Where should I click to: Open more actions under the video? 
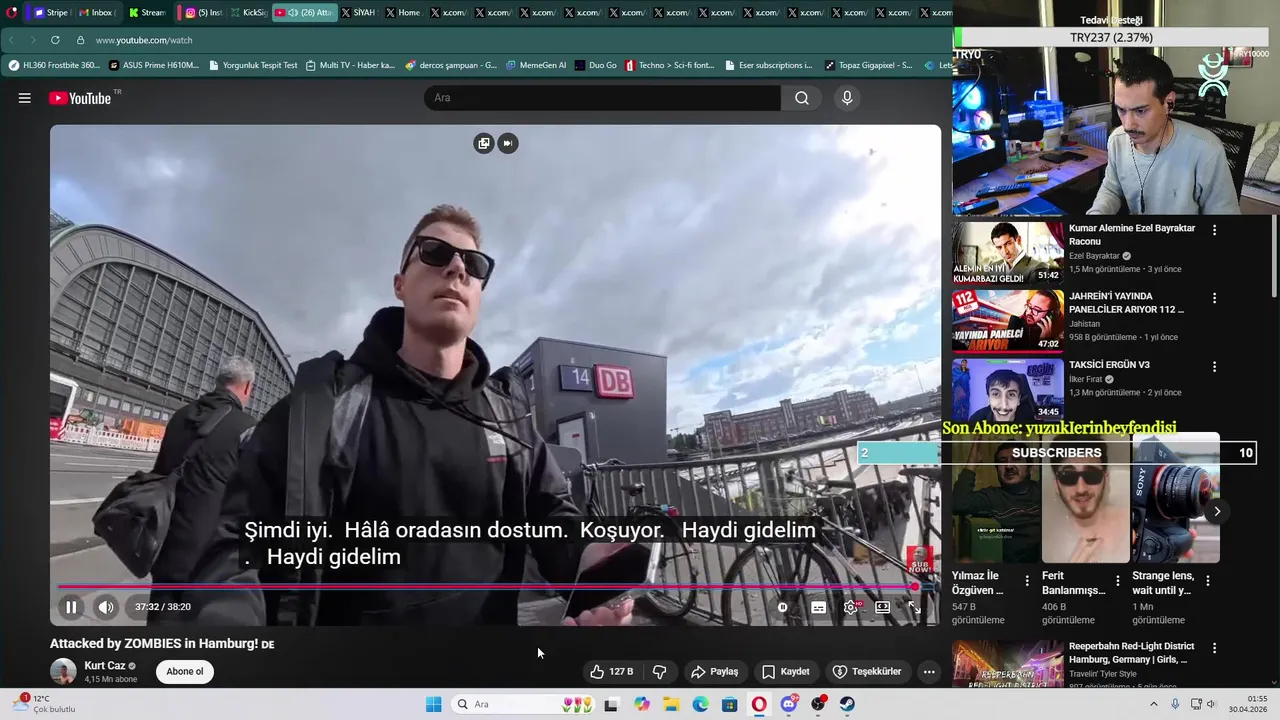click(x=929, y=672)
